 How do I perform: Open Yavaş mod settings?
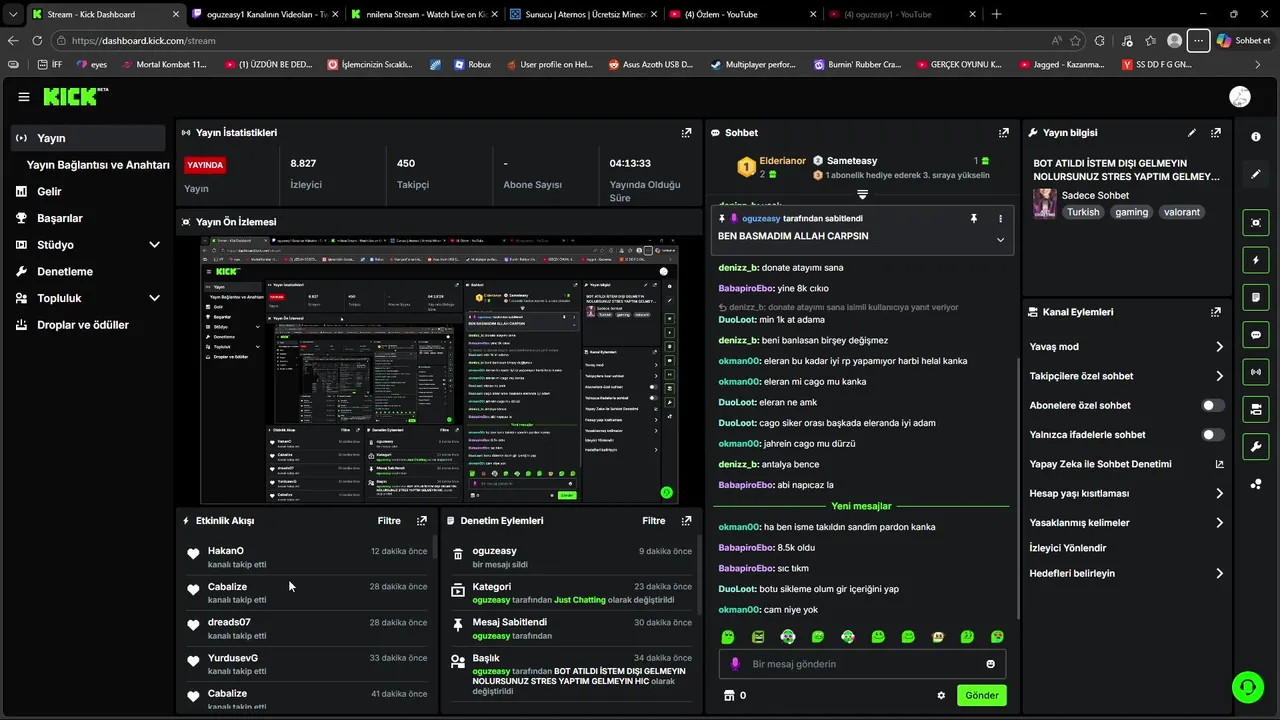[1125, 347]
